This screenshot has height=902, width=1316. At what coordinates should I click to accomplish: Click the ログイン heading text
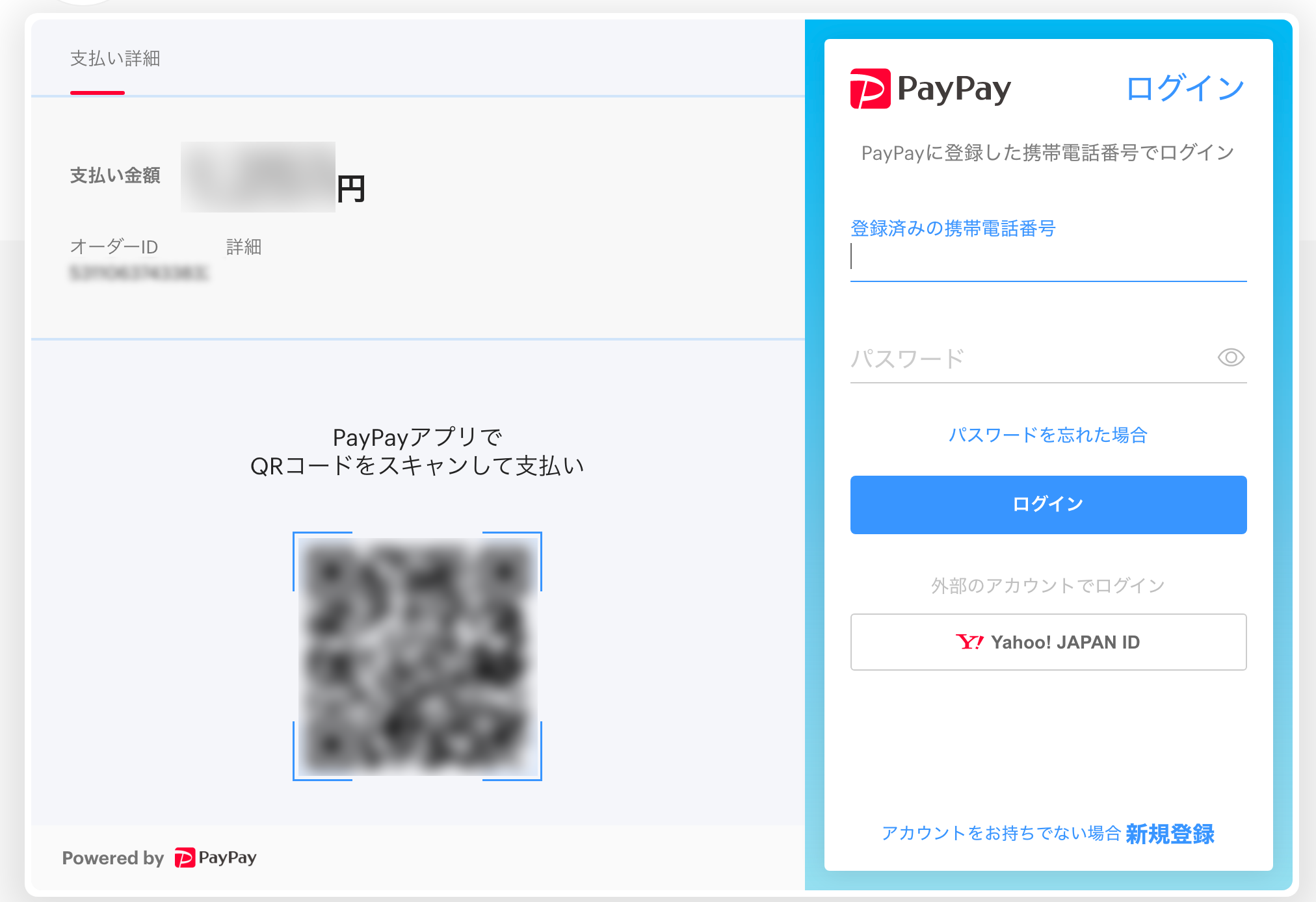pos(1185,88)
